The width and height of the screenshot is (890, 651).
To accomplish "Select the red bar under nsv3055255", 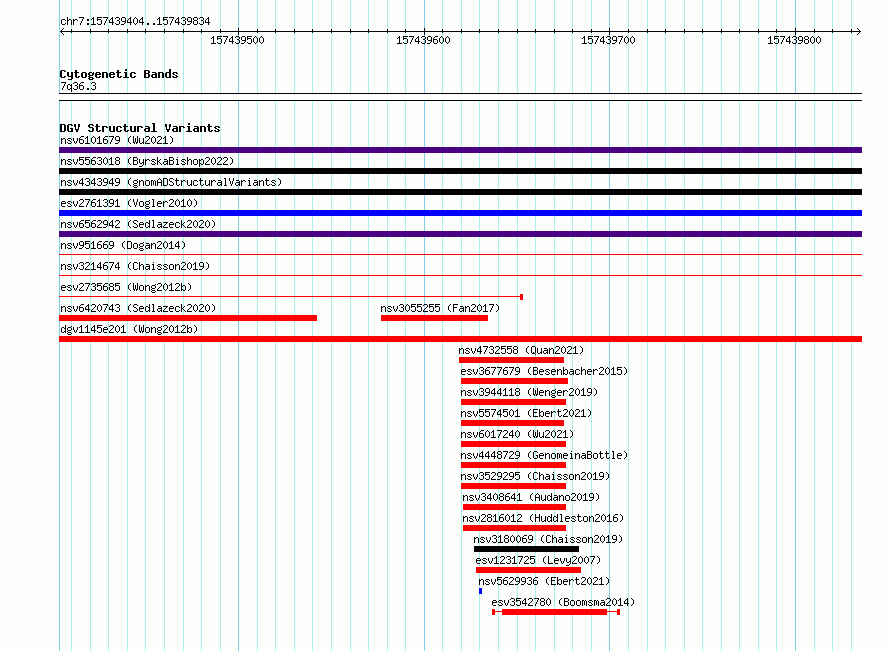I will point(434,318).
